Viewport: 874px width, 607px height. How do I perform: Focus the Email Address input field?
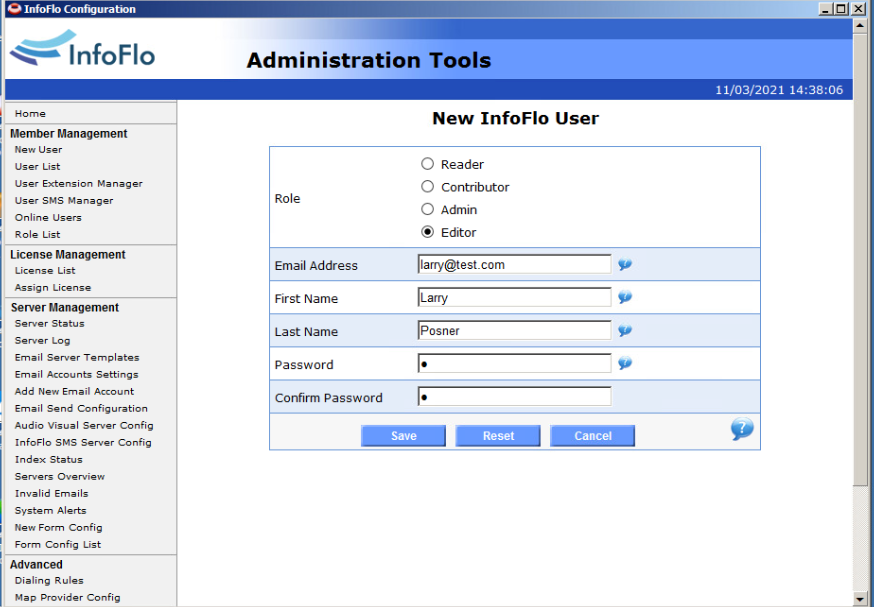pyautogui.click(x=514, y=265)
